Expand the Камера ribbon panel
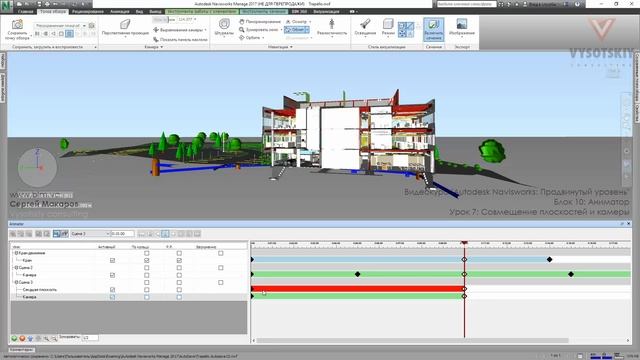 pos(153,47)
